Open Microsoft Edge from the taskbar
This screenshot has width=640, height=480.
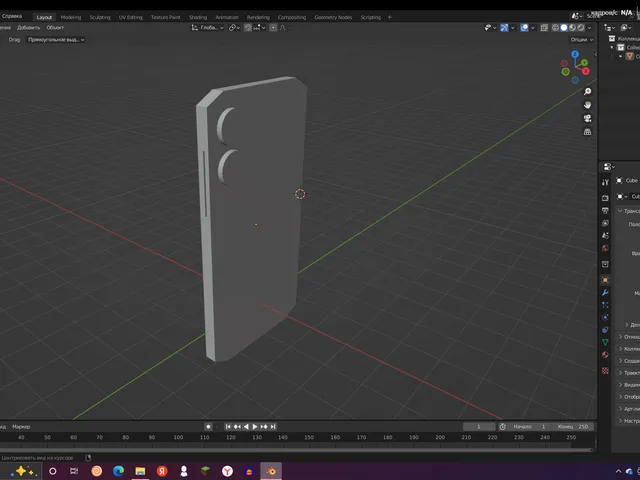[118, 471]
